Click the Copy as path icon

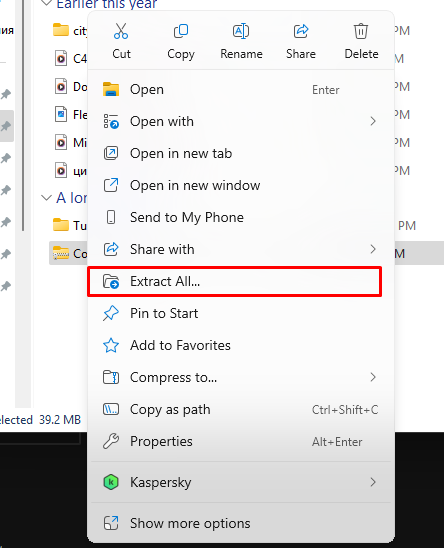[111, 409]
